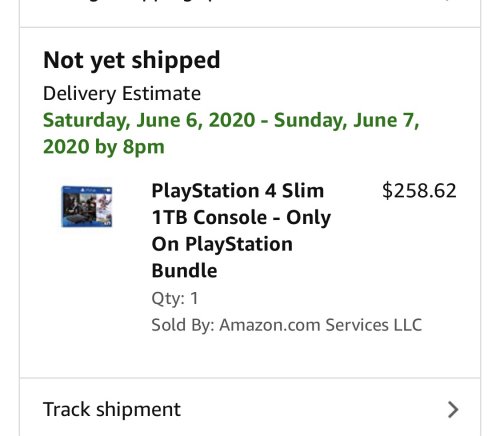Select the green 2020 by 8pm text
The height and width of the screenshot is (436, 500).
point(104,147)
